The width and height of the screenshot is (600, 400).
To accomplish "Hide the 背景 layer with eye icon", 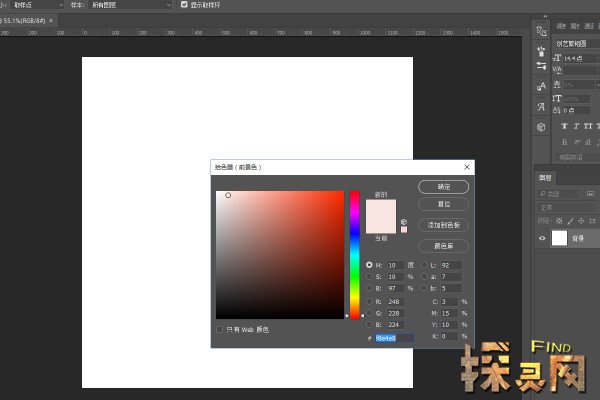I will point(540,238).
